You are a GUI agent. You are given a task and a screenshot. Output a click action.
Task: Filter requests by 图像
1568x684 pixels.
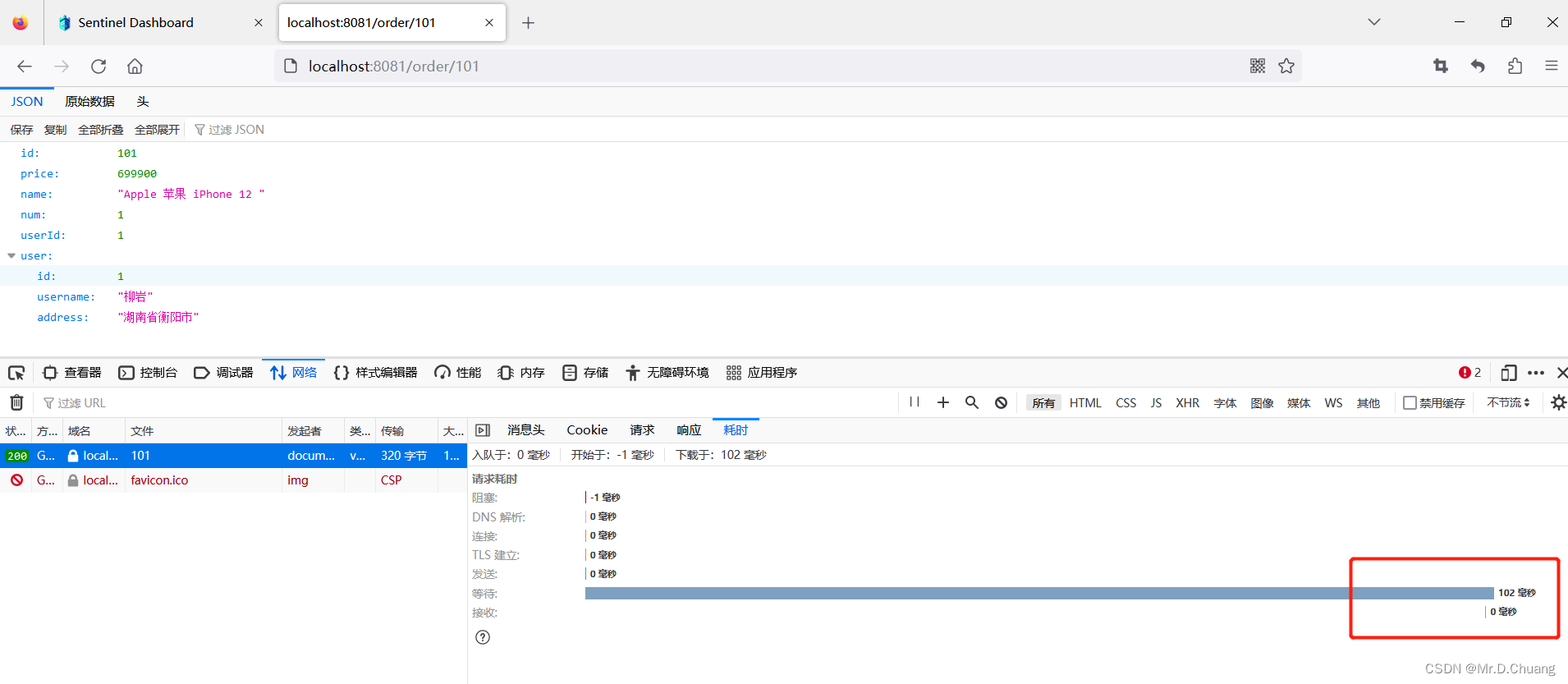1262,403
